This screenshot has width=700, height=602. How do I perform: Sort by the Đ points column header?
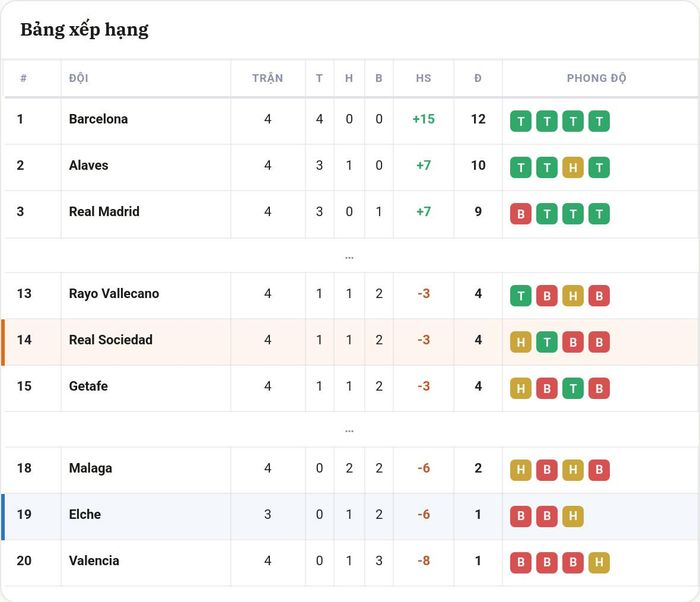(x=478, y=78)
